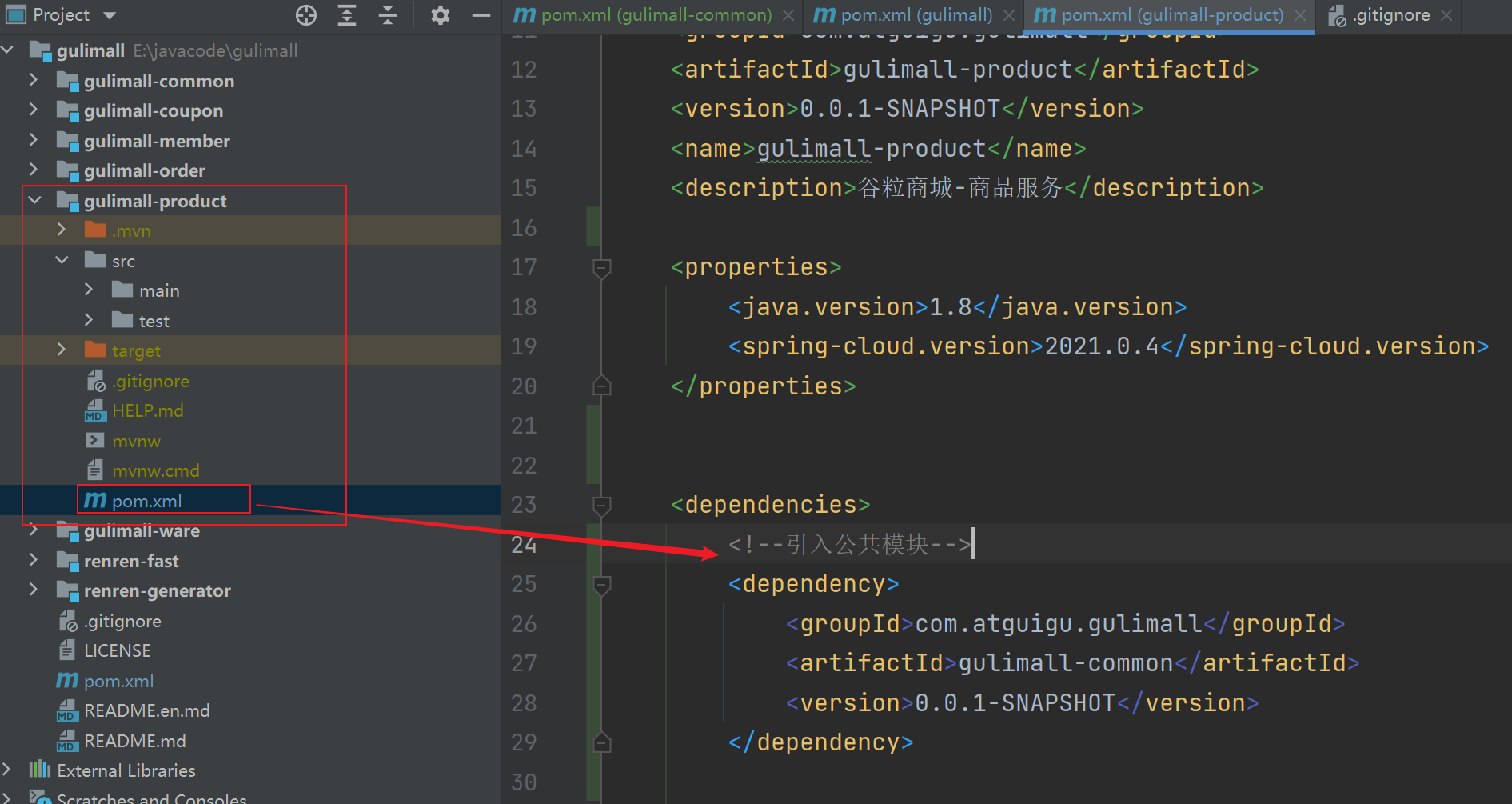Select the mvnw.cmd file
The image size is (1512, 804).
156,470
